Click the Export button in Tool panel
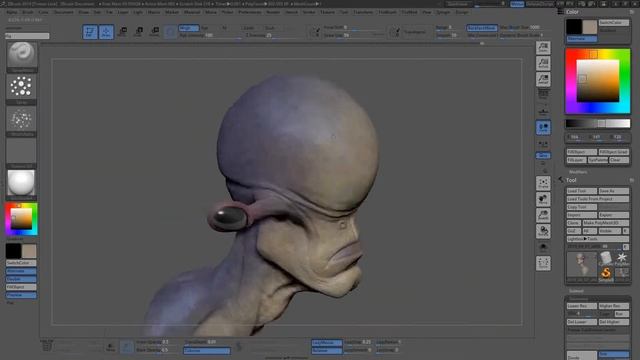Screen dimensions: 640x360 pos(613,215)
